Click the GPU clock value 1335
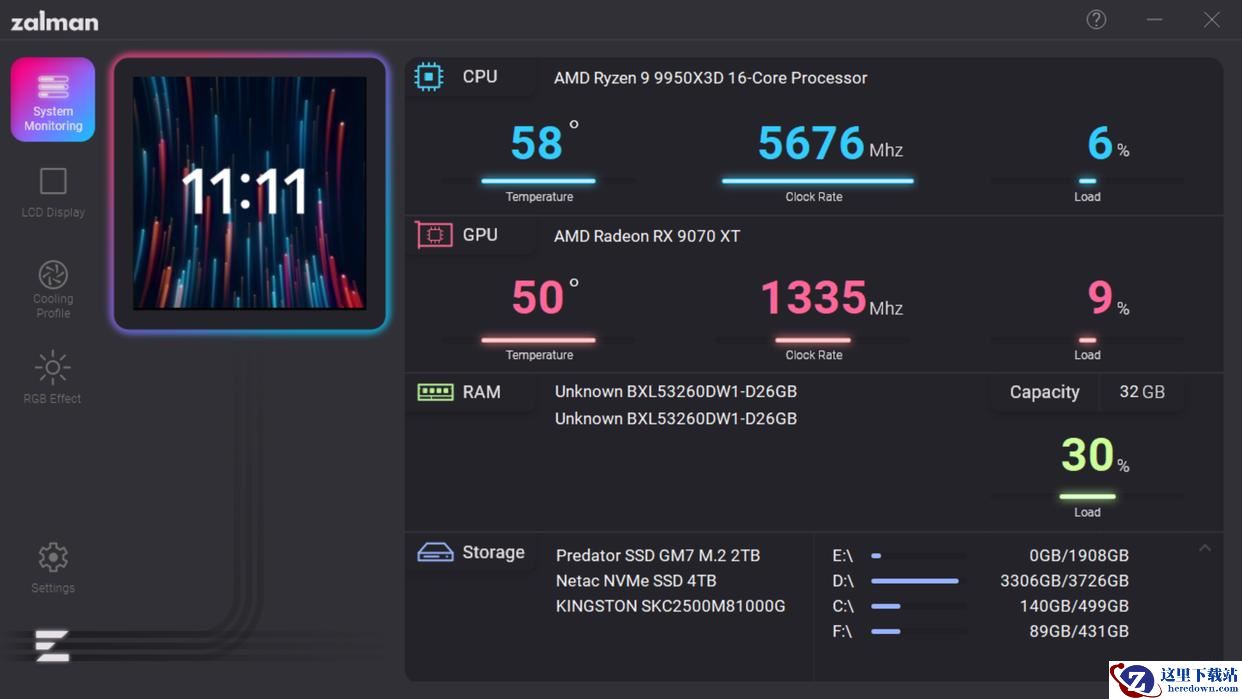 pos(814,298)
